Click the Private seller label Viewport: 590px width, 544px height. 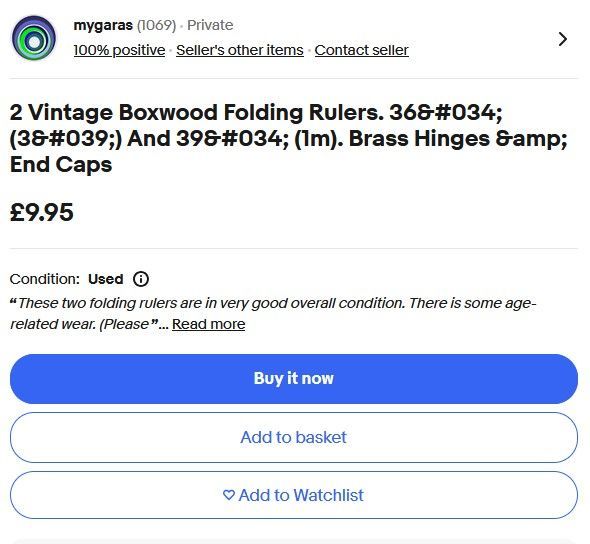[x=210, y=25]
